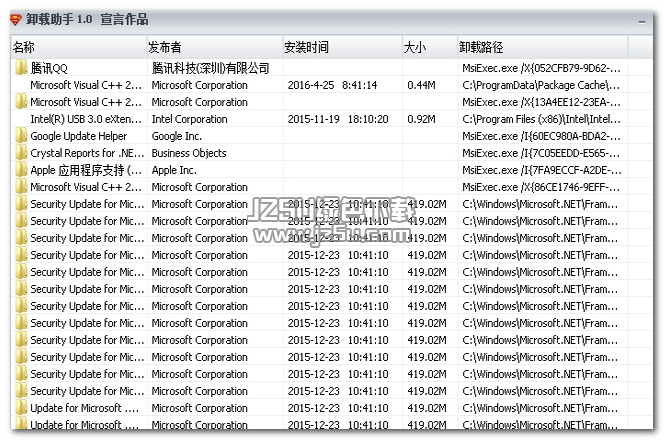
Task: Click install time 2015-11-19 18:10:20
Action: 338,119
